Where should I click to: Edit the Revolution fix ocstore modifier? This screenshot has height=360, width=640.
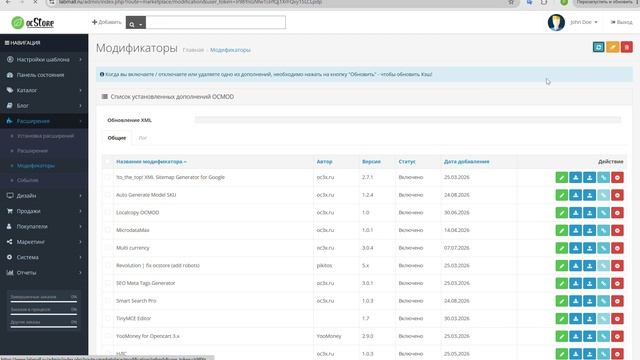coord(562,266)
